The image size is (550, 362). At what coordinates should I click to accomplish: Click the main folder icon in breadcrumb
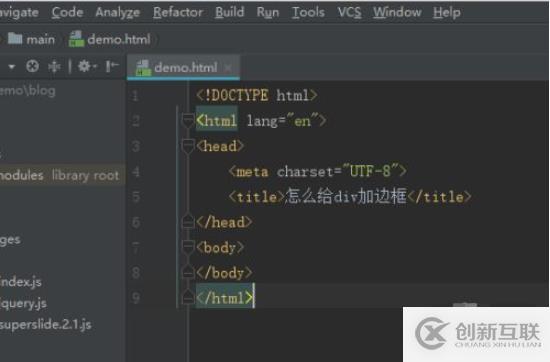[x=15, y=39]
